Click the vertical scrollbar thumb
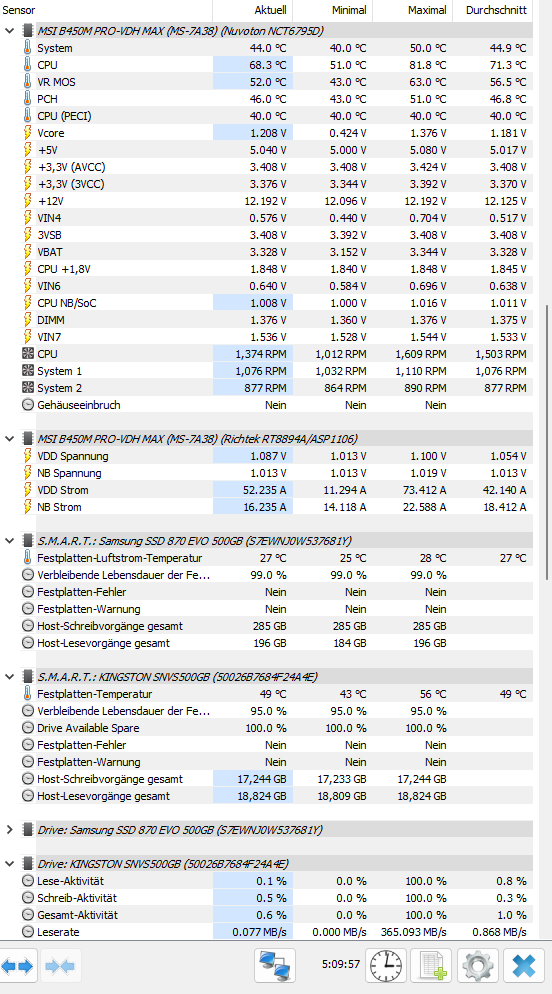 click(548, 442)
